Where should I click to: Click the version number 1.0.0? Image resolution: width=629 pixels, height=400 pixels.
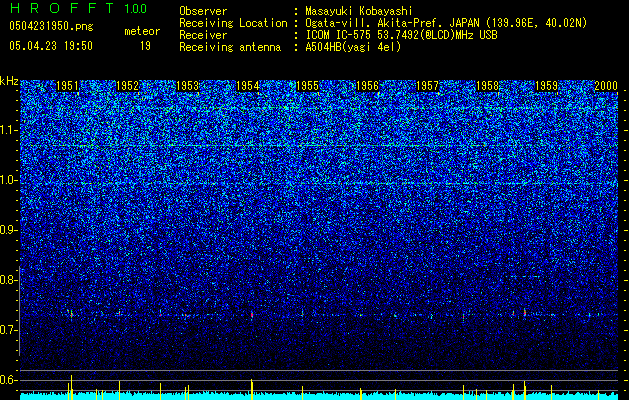136,8
